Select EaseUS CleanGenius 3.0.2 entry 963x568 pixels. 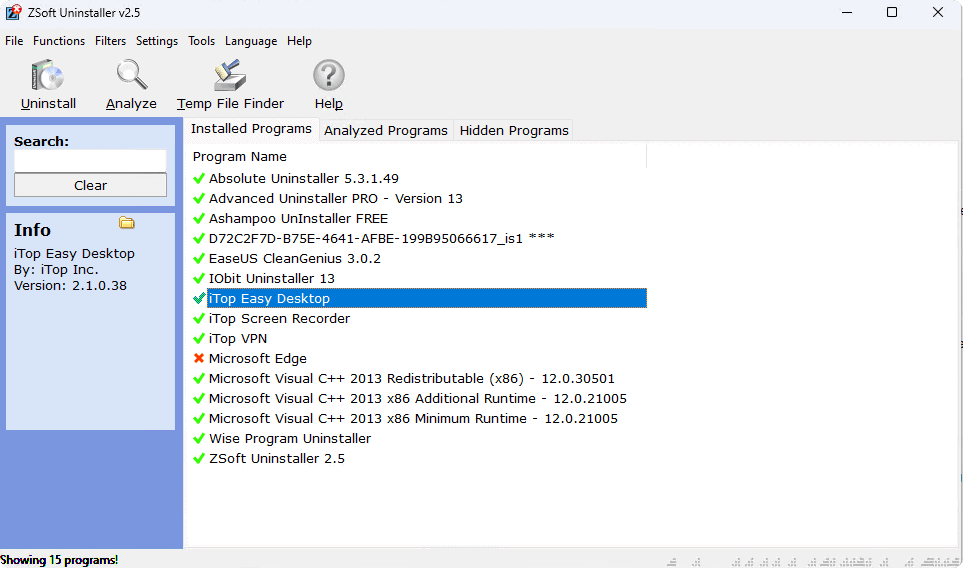[295, 259]
